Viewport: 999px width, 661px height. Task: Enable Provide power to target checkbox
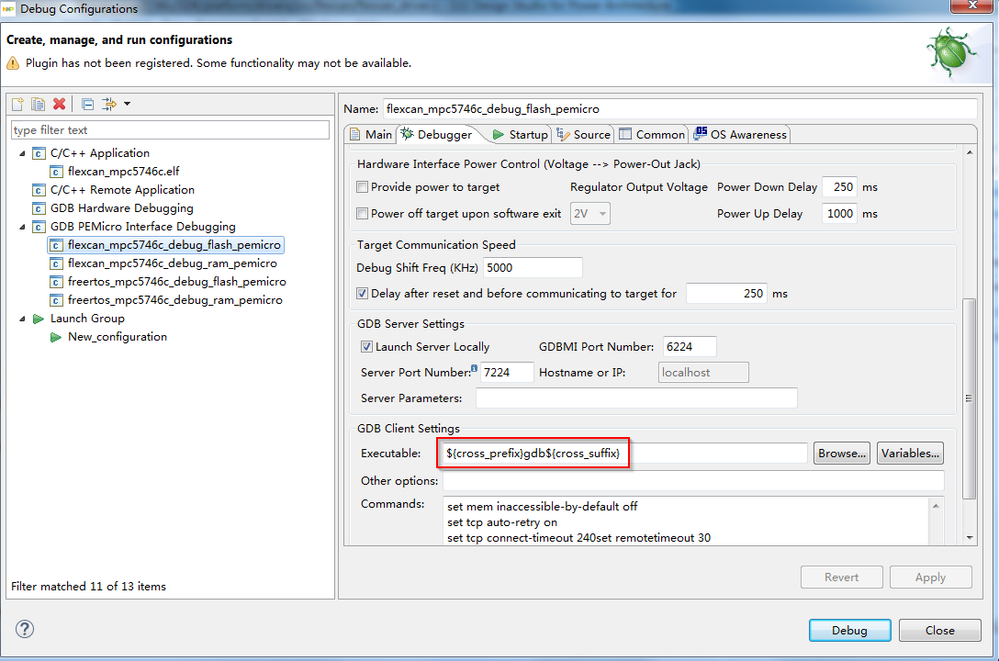click(362, 187)
